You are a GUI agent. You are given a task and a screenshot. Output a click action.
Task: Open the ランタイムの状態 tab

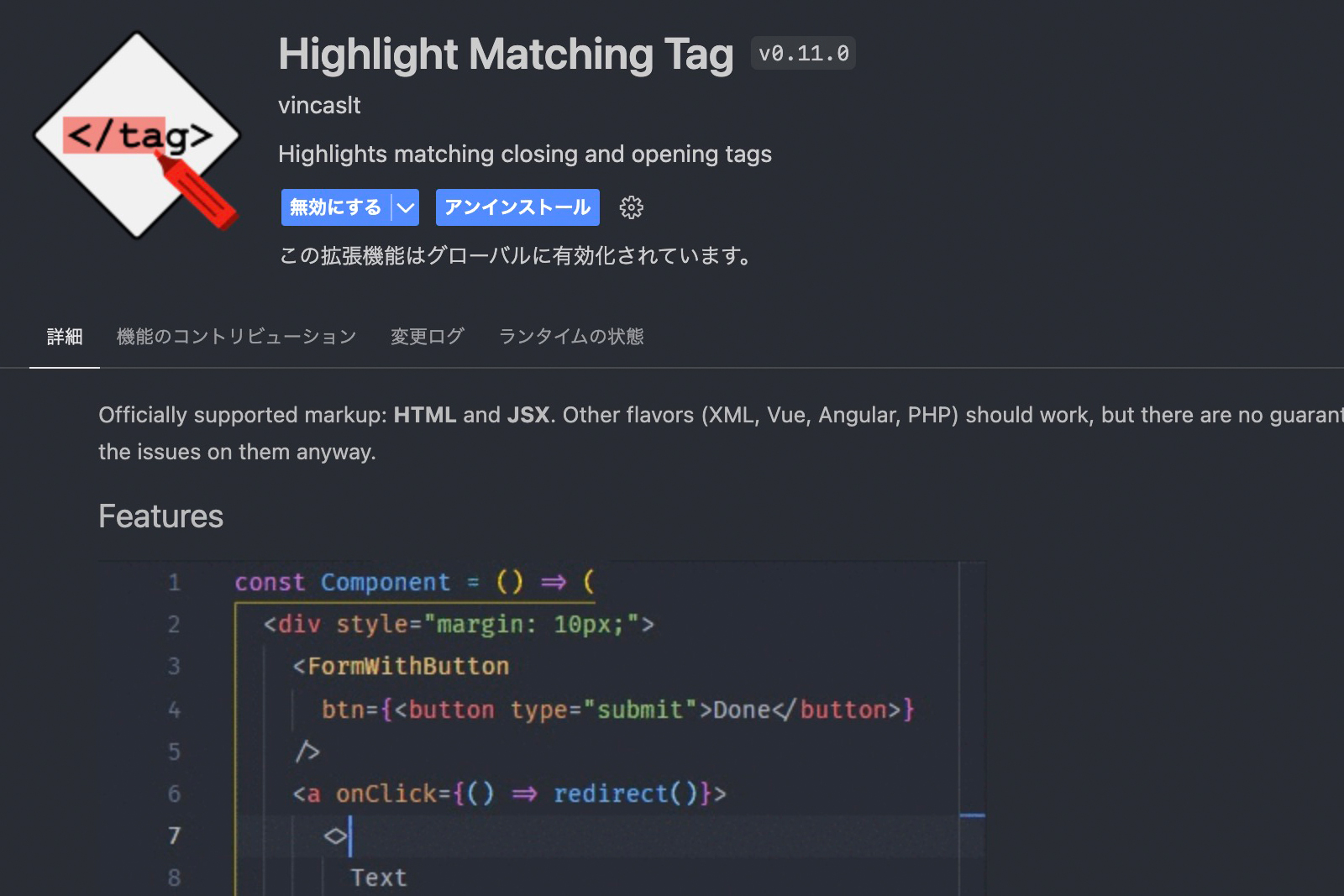click(x=571, y=337)
